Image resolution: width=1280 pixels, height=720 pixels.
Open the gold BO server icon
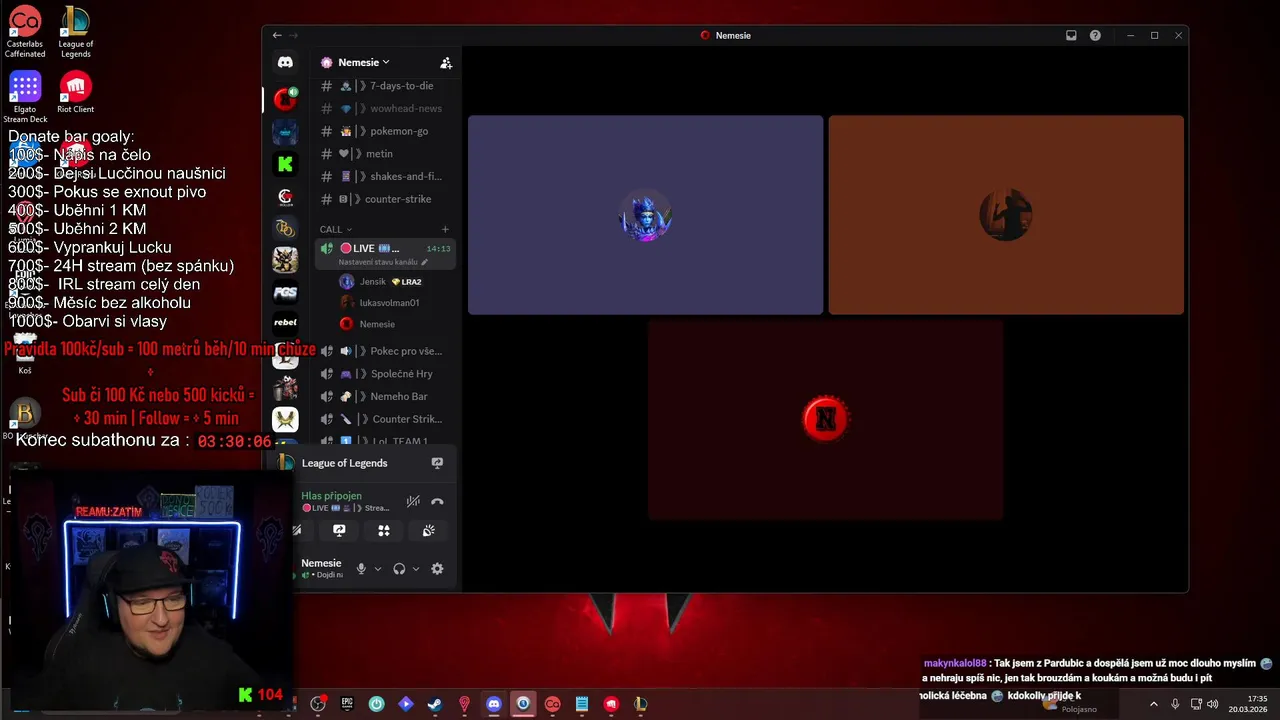pyautogui.click(x=285, y=228)
